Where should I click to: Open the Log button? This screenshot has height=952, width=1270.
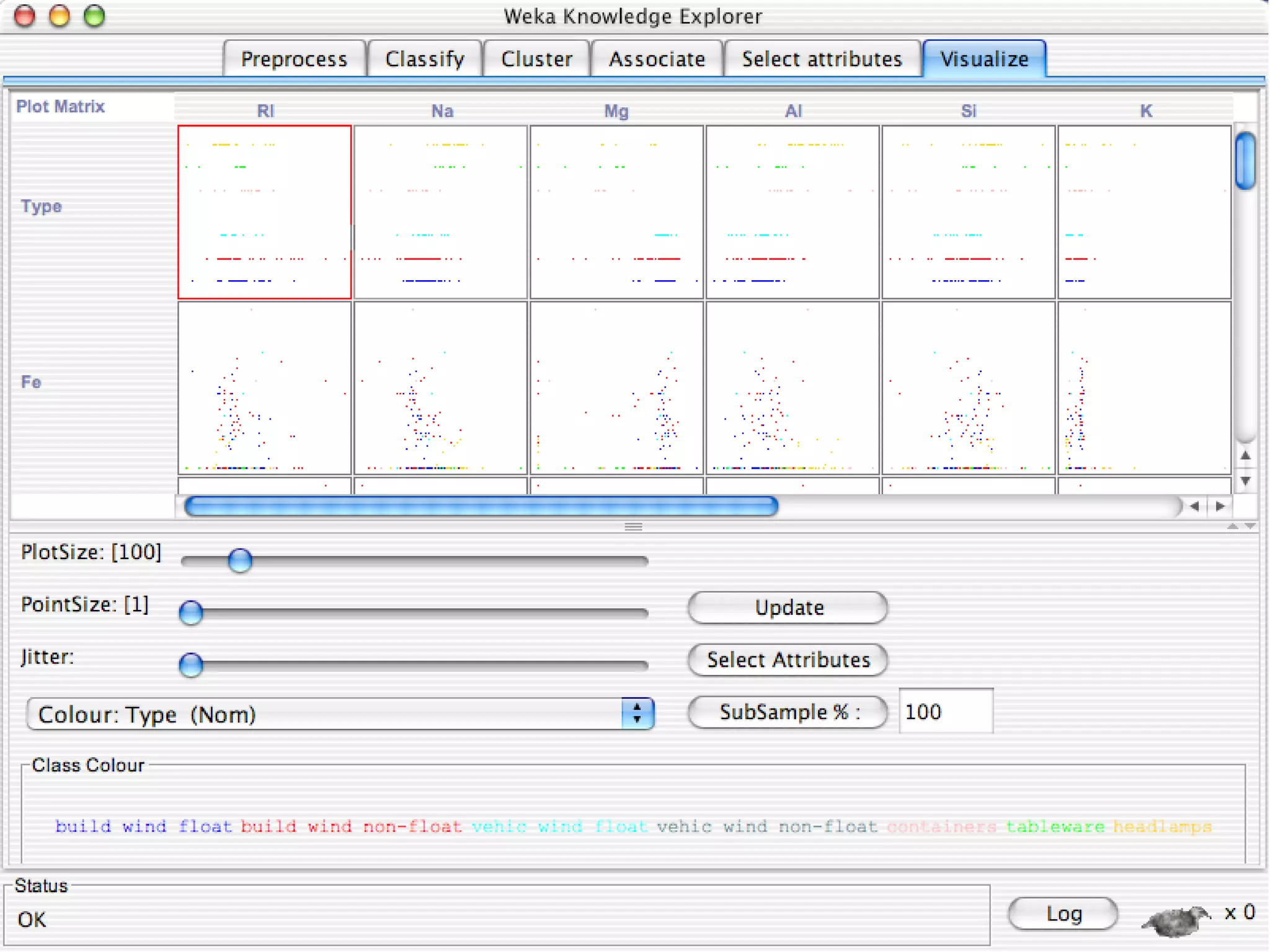coord(1063,914)
